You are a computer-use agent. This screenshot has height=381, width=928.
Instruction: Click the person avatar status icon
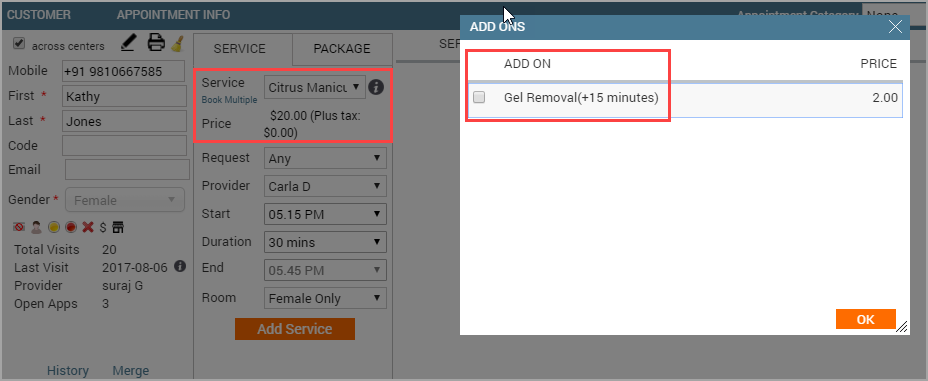37,227
